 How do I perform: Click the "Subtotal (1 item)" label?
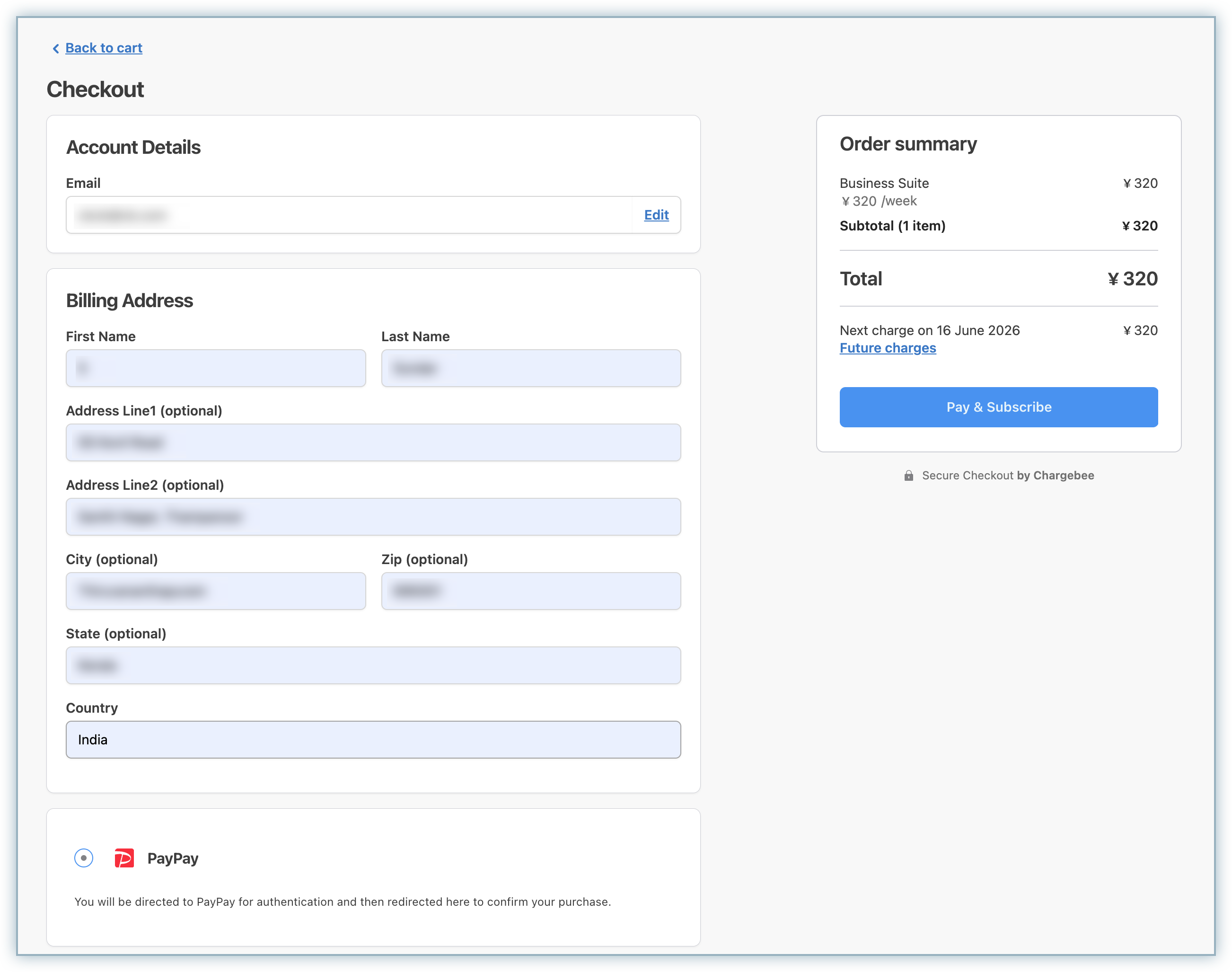pos(892,226)
